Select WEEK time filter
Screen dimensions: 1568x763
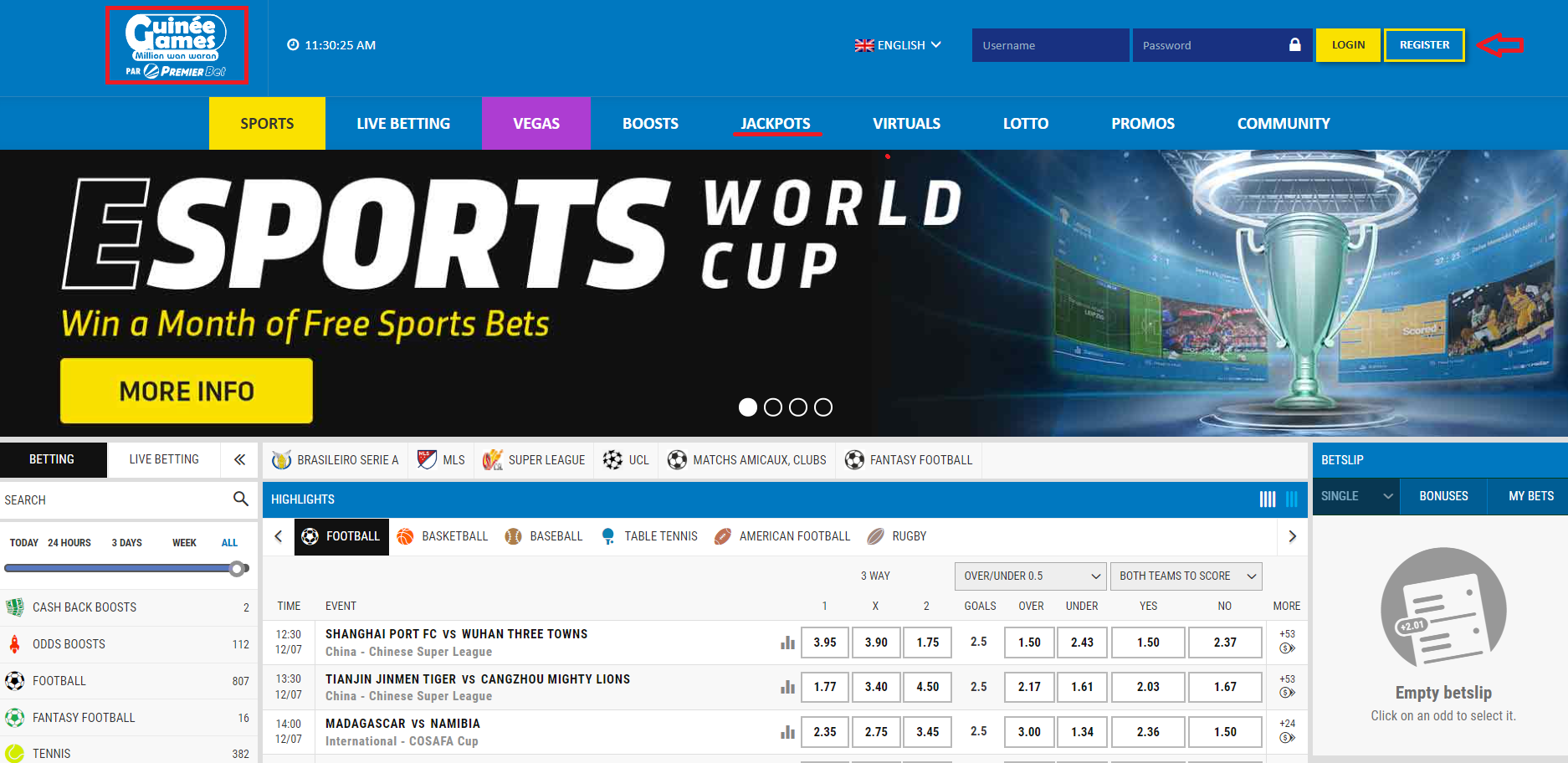(184, 543)
